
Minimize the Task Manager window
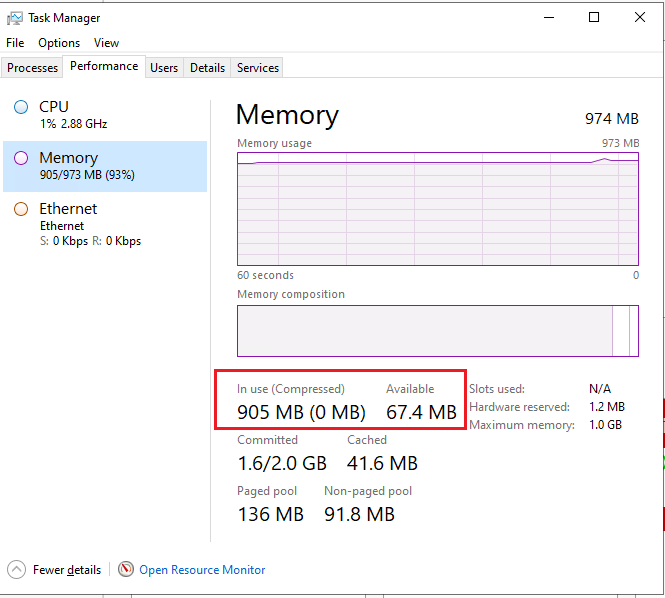(x=548, y=17)
